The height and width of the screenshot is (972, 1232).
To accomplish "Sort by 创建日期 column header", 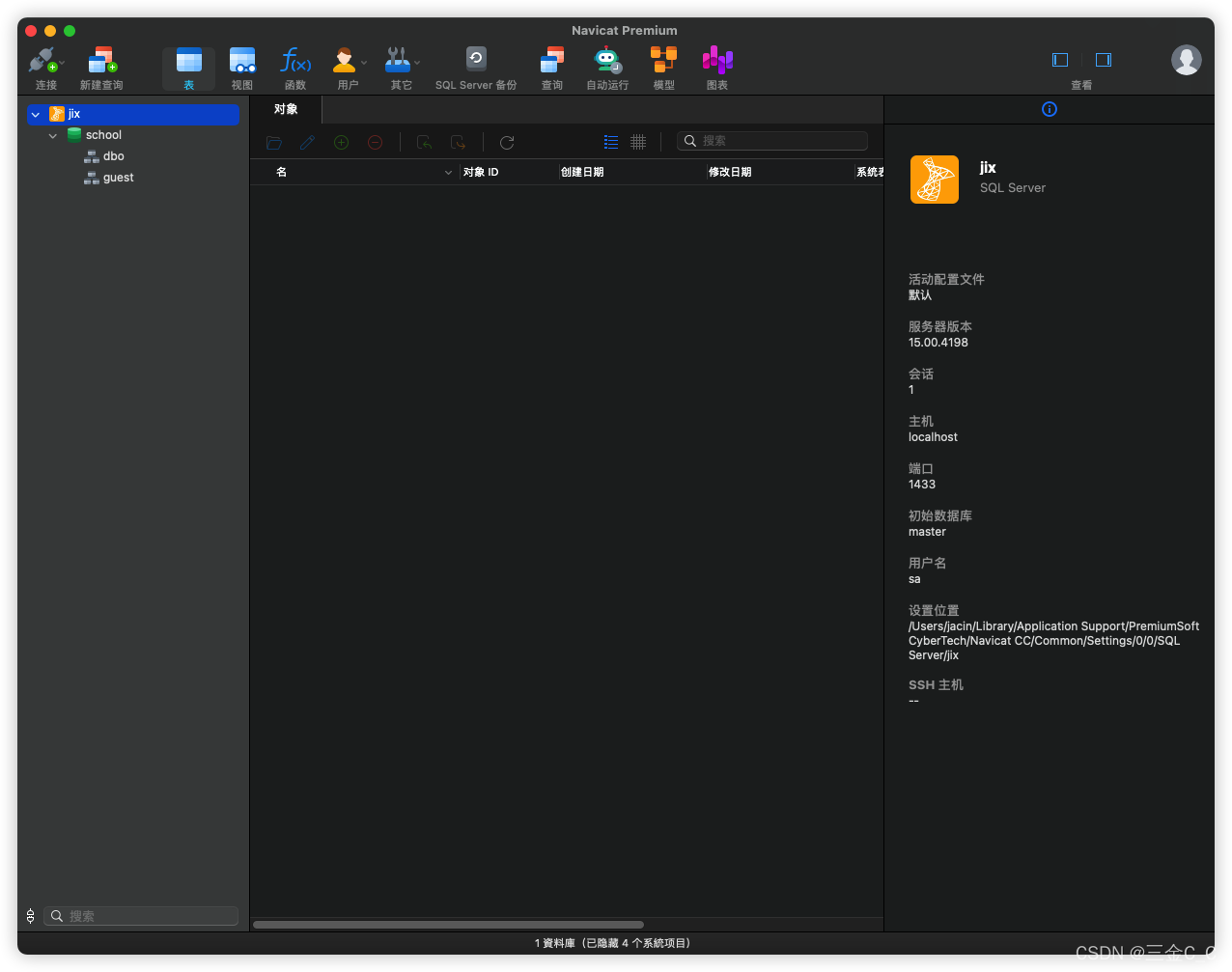I will [582, 172].
